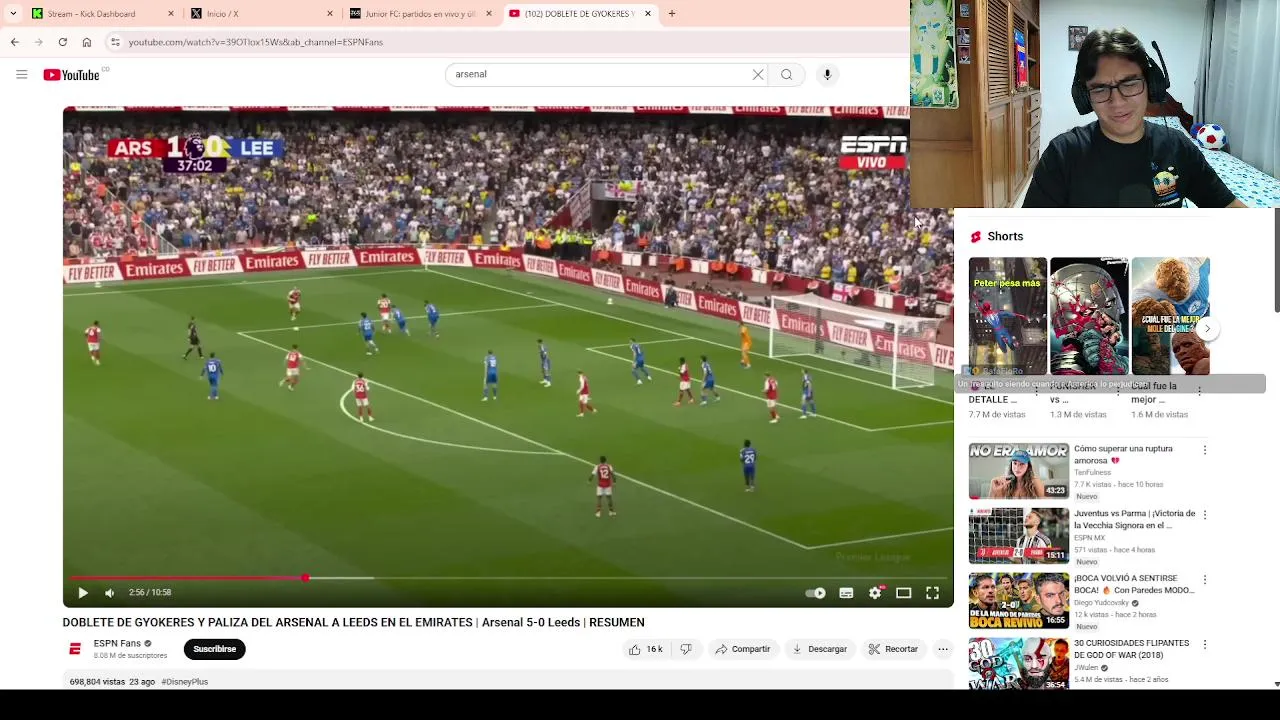This screenshot has height=720, width=1280.
Task: Open options for the BOCA VOLVIÓ video
Action: 1204,580
